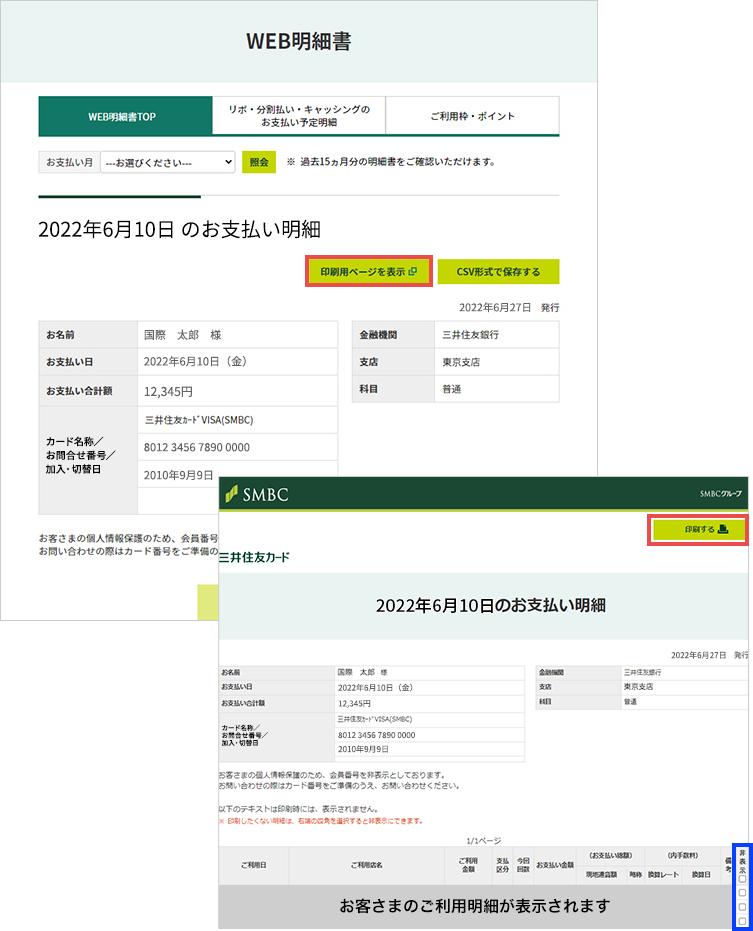Image resolution: width=753 pixels, height=931 pixels.
Task: Click heading 2022年6月10日 のお支払い明細 on main page
Action: (x=179, y=229)
